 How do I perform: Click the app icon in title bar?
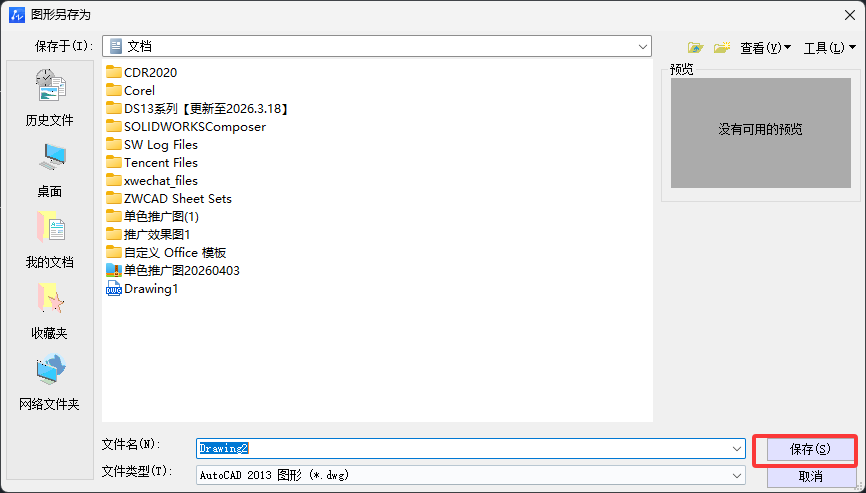point(17,14)
